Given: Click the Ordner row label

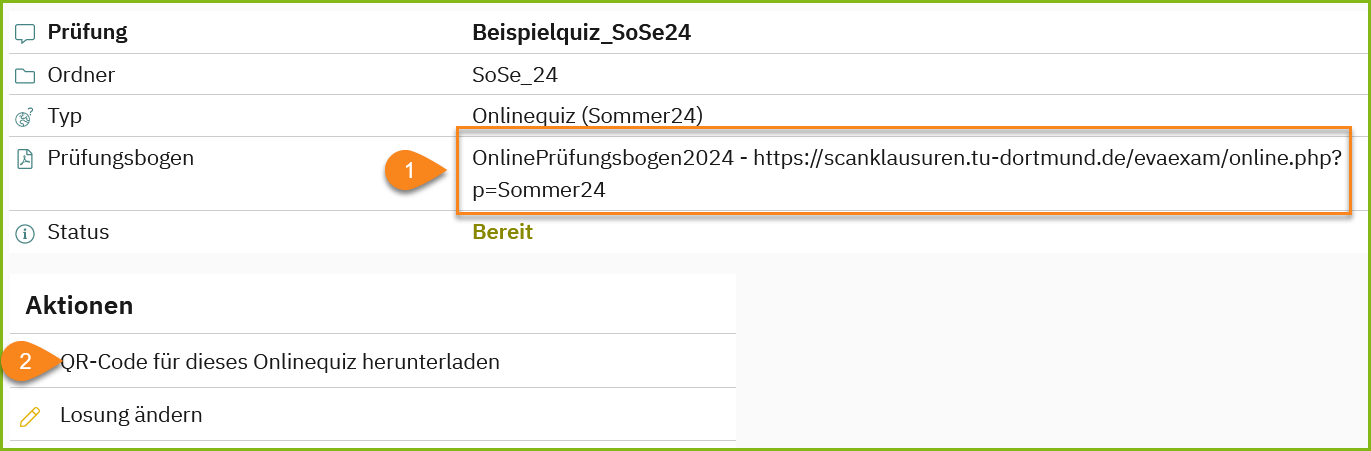Looking at the screenshot, I should [x=81, y=75].
